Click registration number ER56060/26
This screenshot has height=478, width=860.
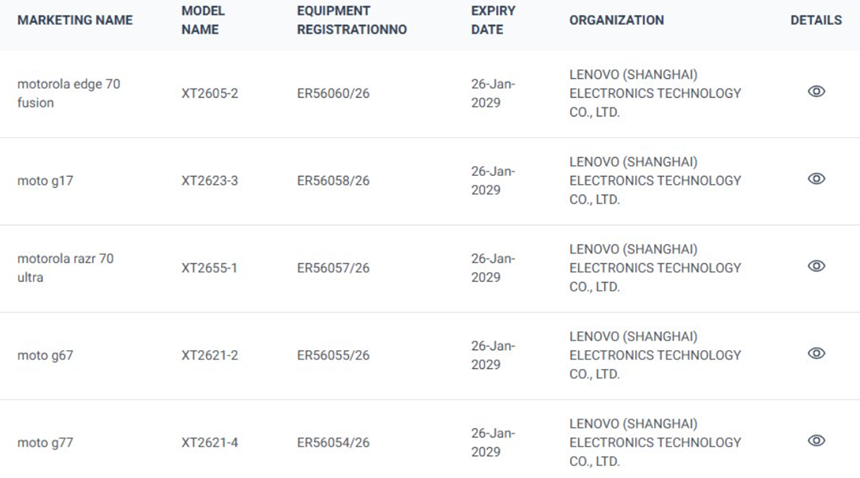pos(333,93)
